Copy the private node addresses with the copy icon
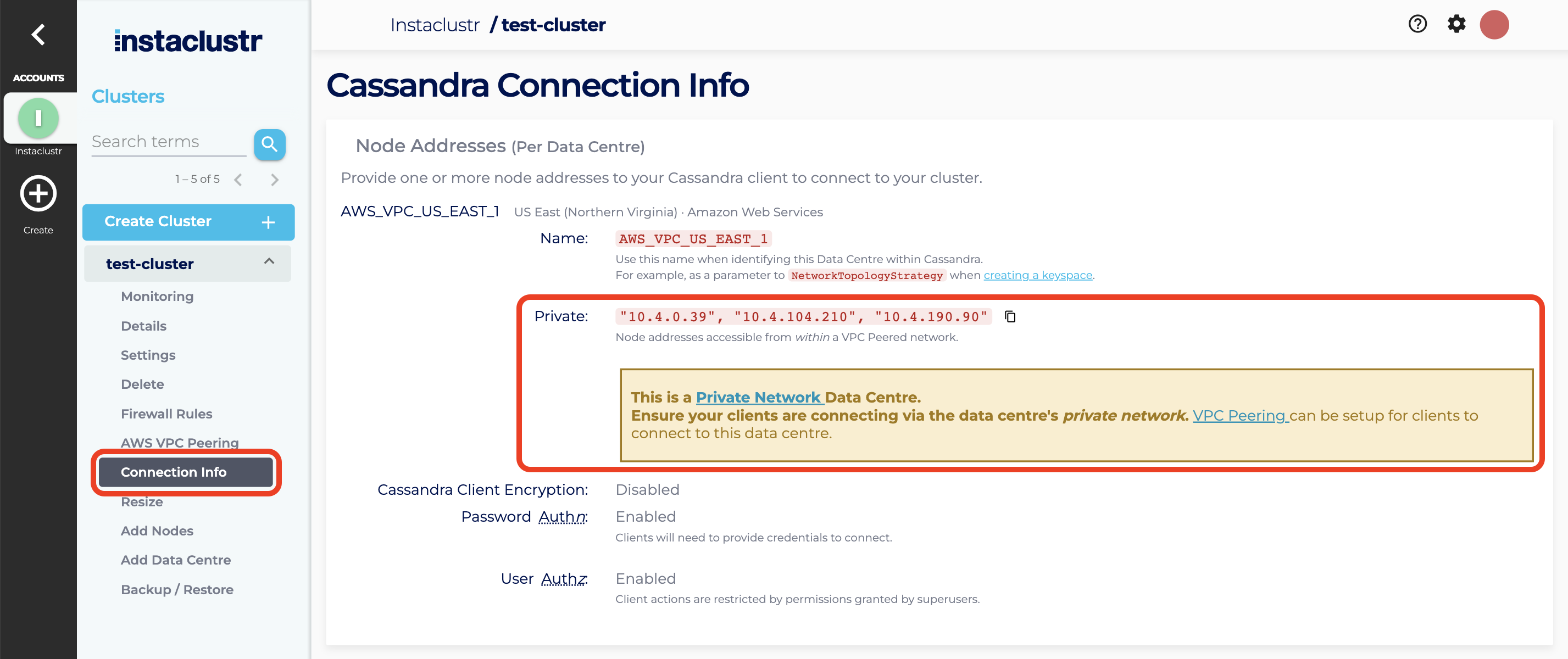The width and height of the screenshot is (1568, 659). click(1011, 316)
